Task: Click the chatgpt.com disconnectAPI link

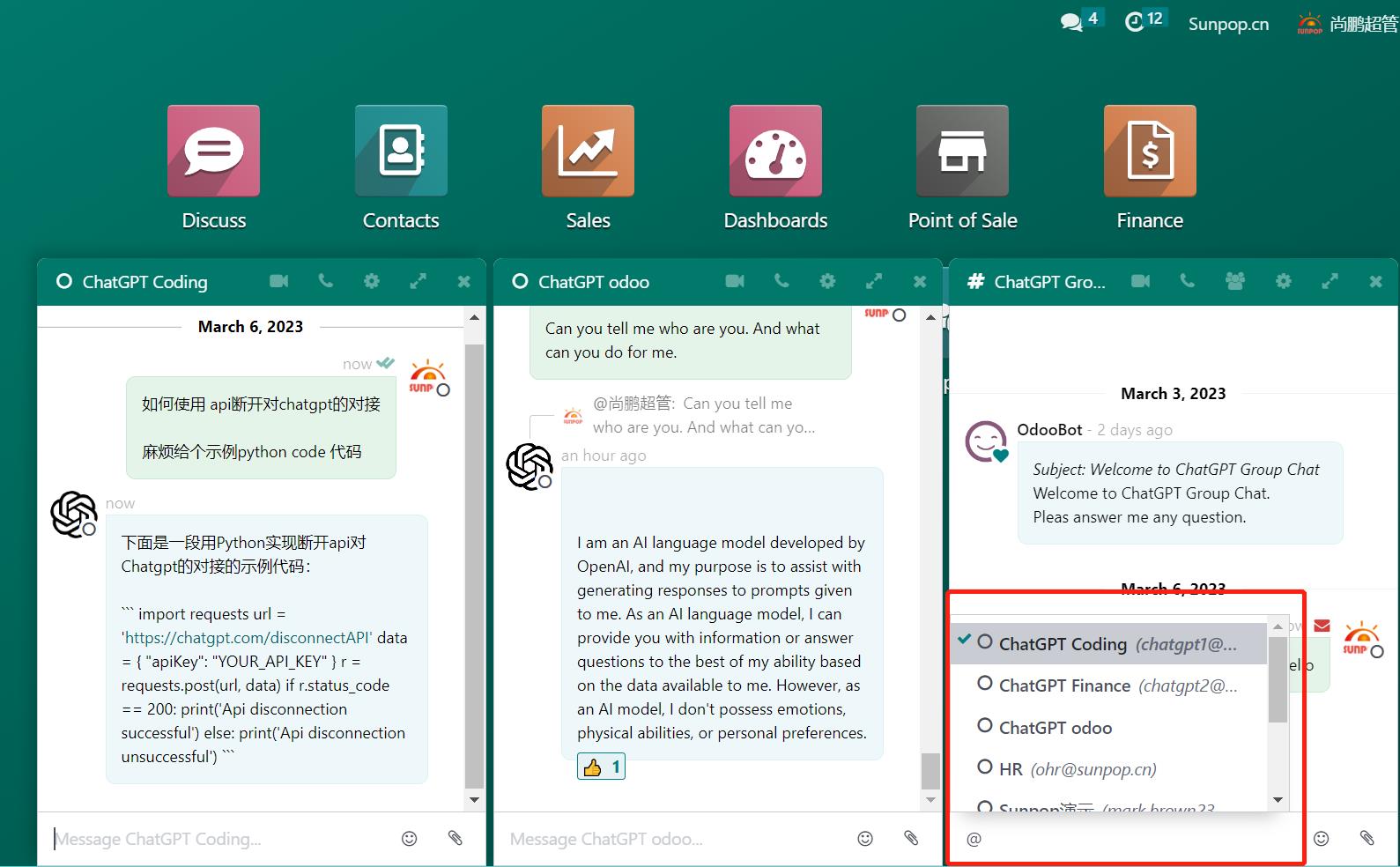Action: coord(248,638)
